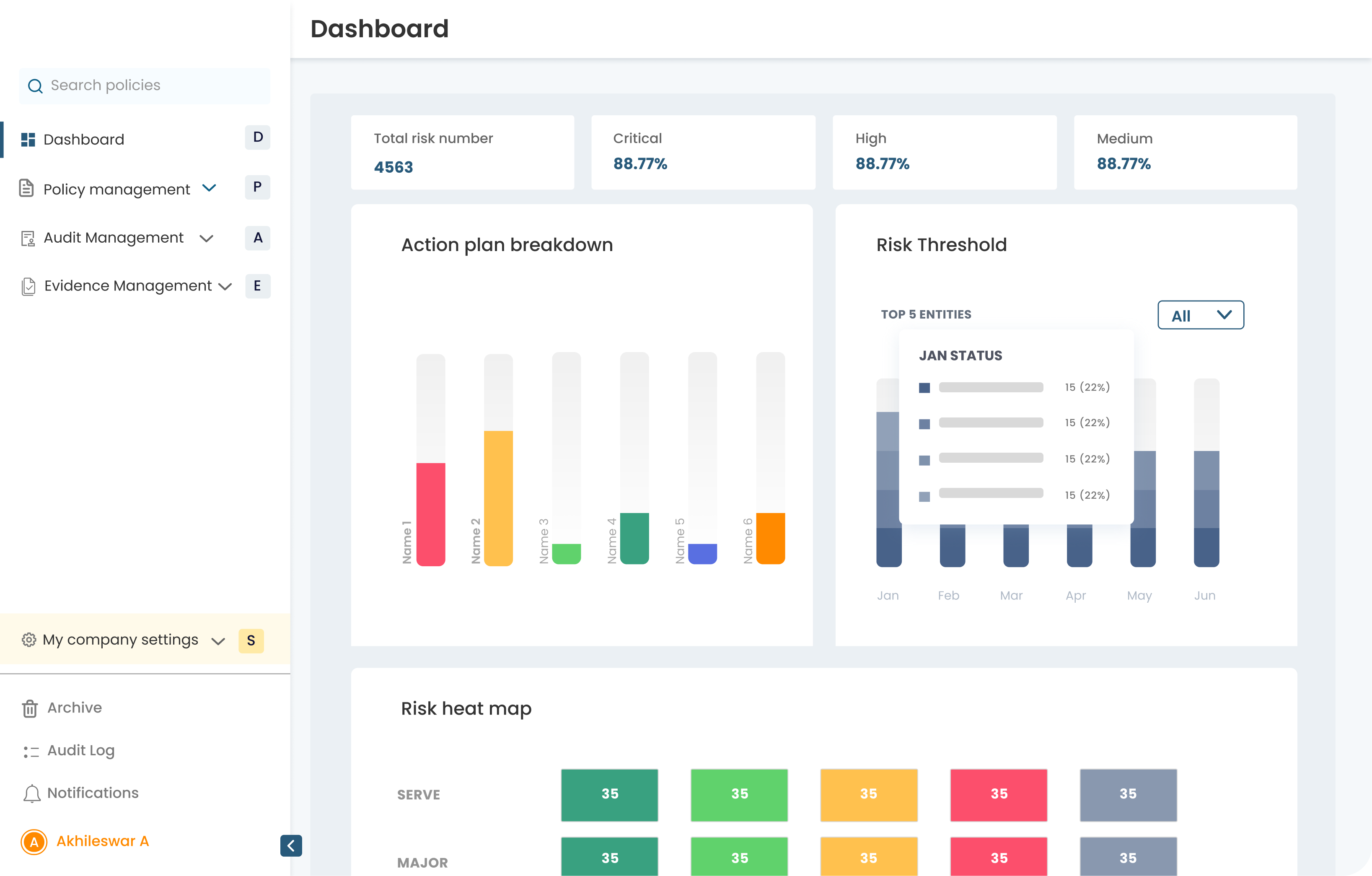
Task: Open the Notifications menu item
Action: [x=93, y=793]
